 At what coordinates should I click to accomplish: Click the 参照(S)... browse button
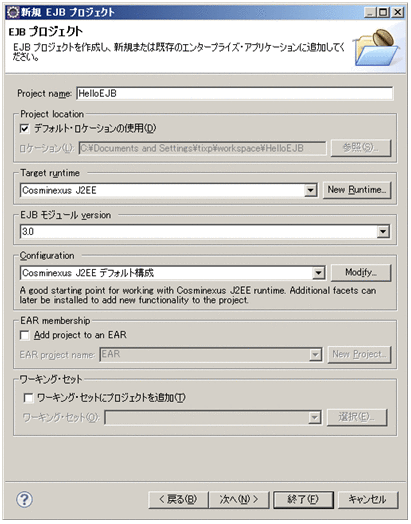(x=361, y=148)
